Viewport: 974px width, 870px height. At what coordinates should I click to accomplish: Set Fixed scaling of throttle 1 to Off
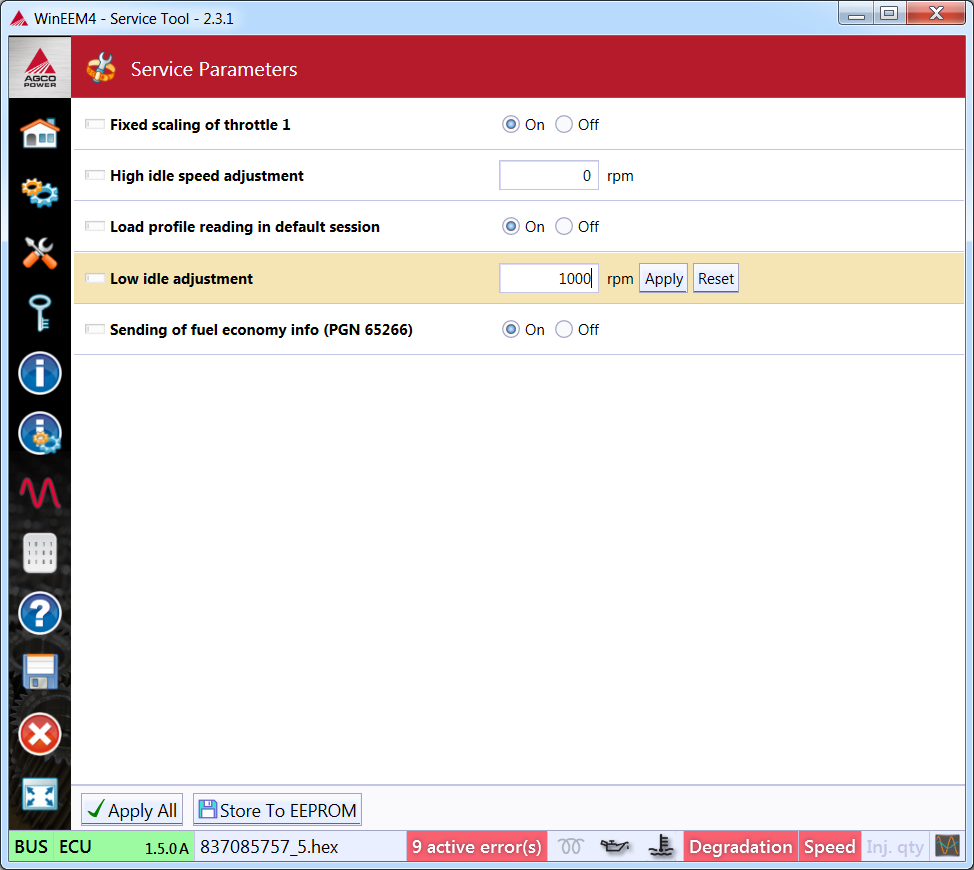click(564, 125)
